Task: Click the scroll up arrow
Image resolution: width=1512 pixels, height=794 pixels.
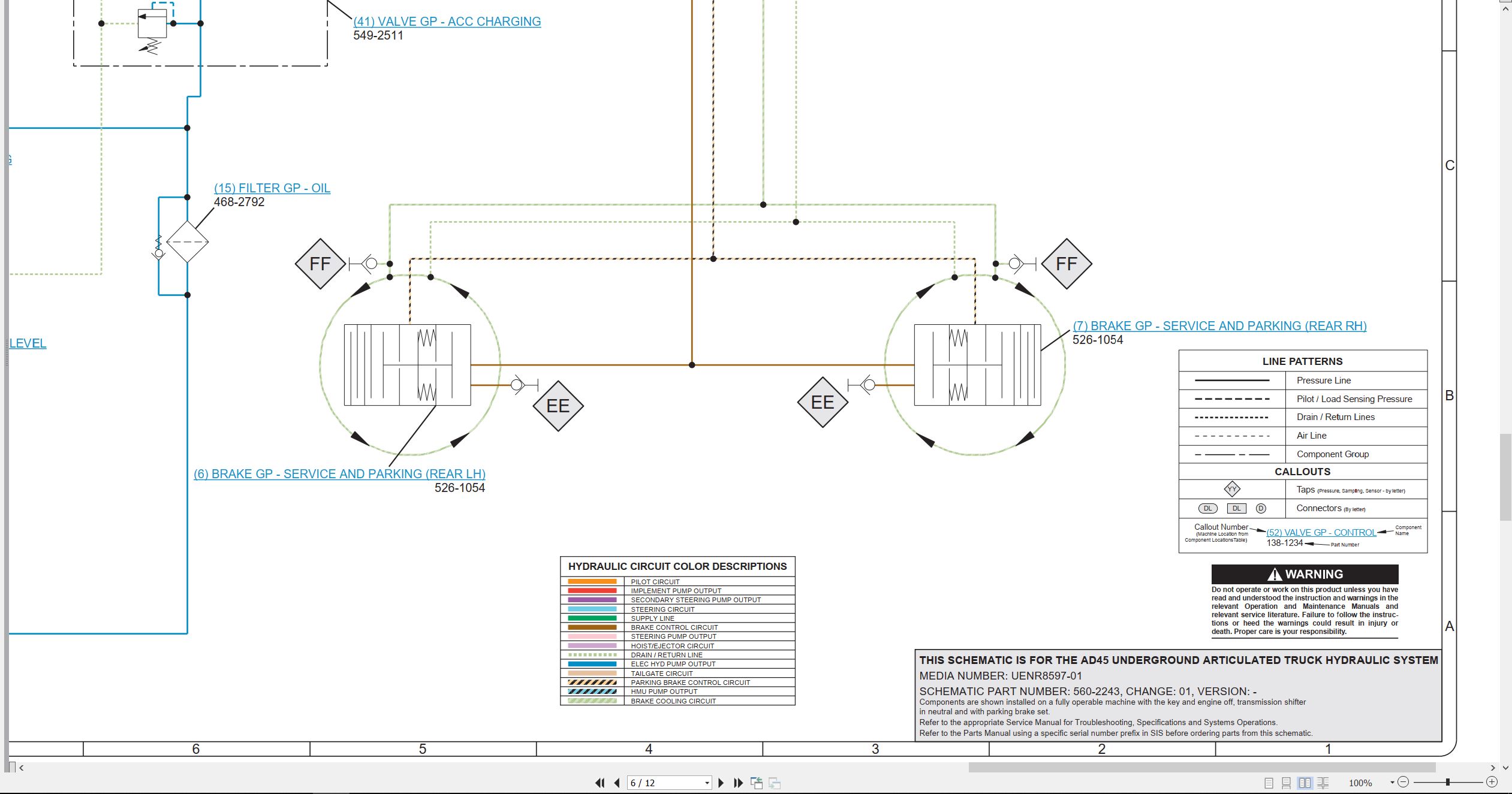Action: click(1505, 9)
